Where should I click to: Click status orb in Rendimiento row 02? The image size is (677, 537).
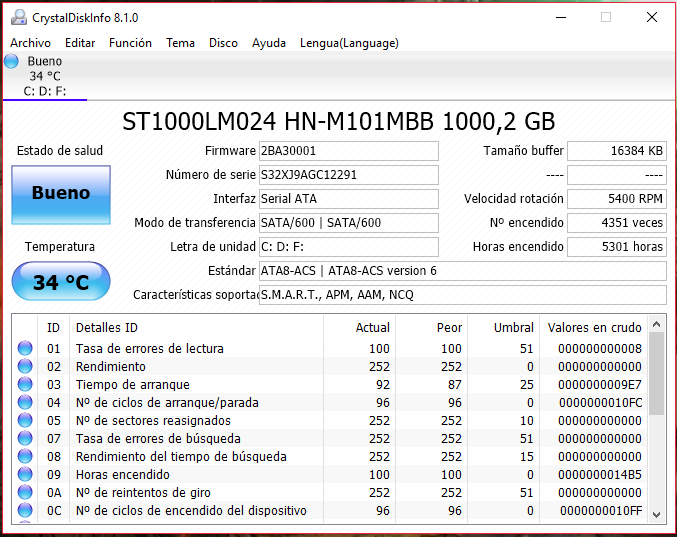pyautogui.click(x=25, y=366)
